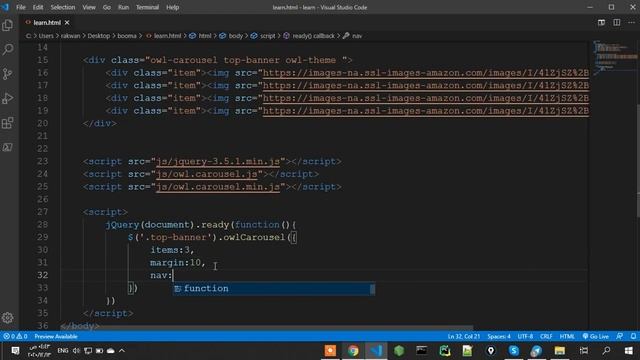Click the feedback icon in status bar

[620, 336]
